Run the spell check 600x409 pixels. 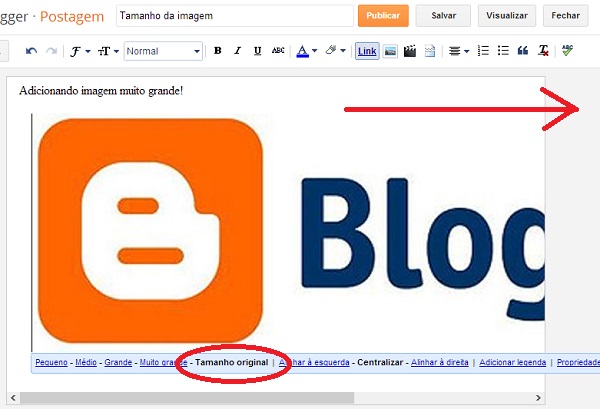pos(567,51)
